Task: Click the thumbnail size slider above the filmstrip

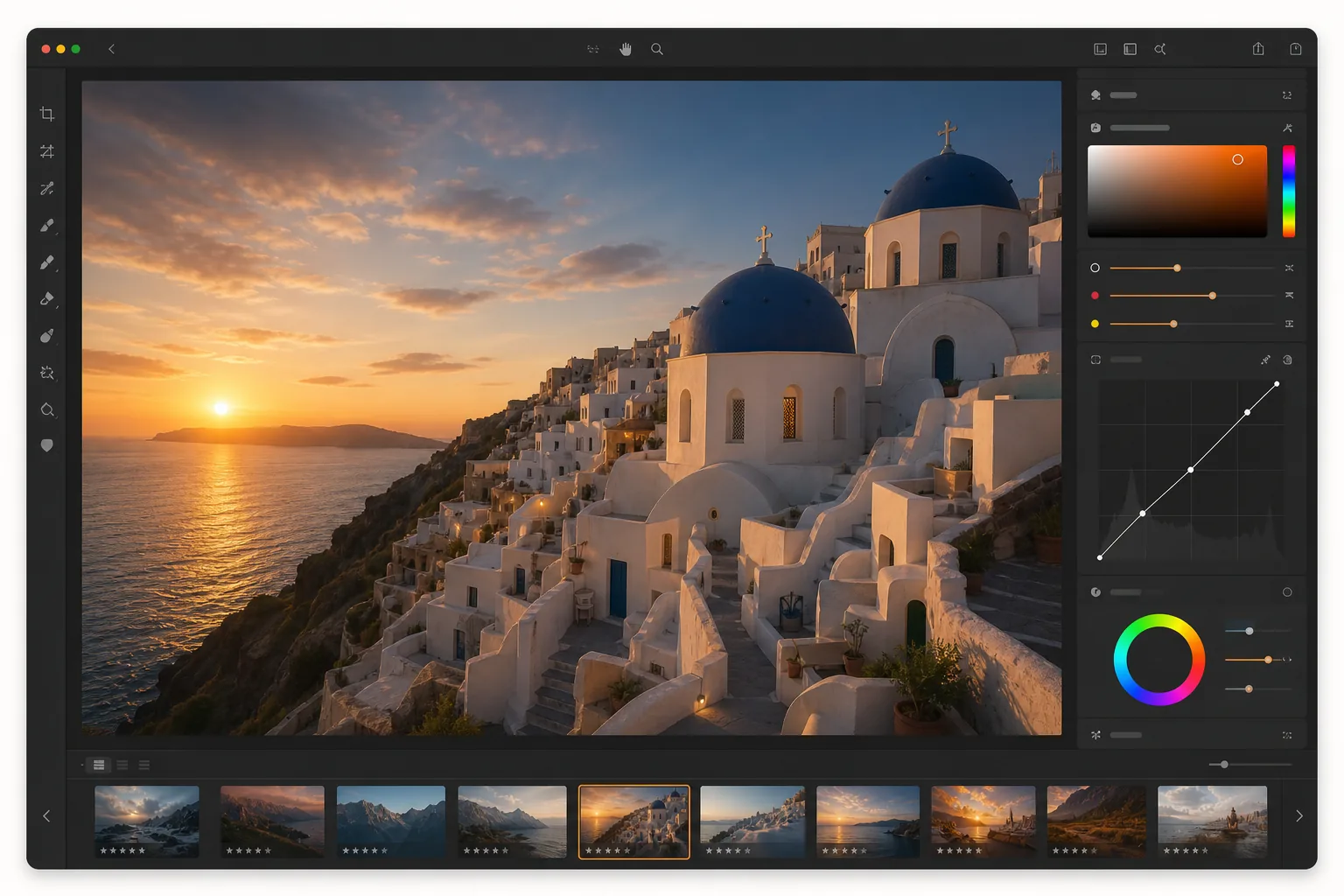Action: (1249, 765)
